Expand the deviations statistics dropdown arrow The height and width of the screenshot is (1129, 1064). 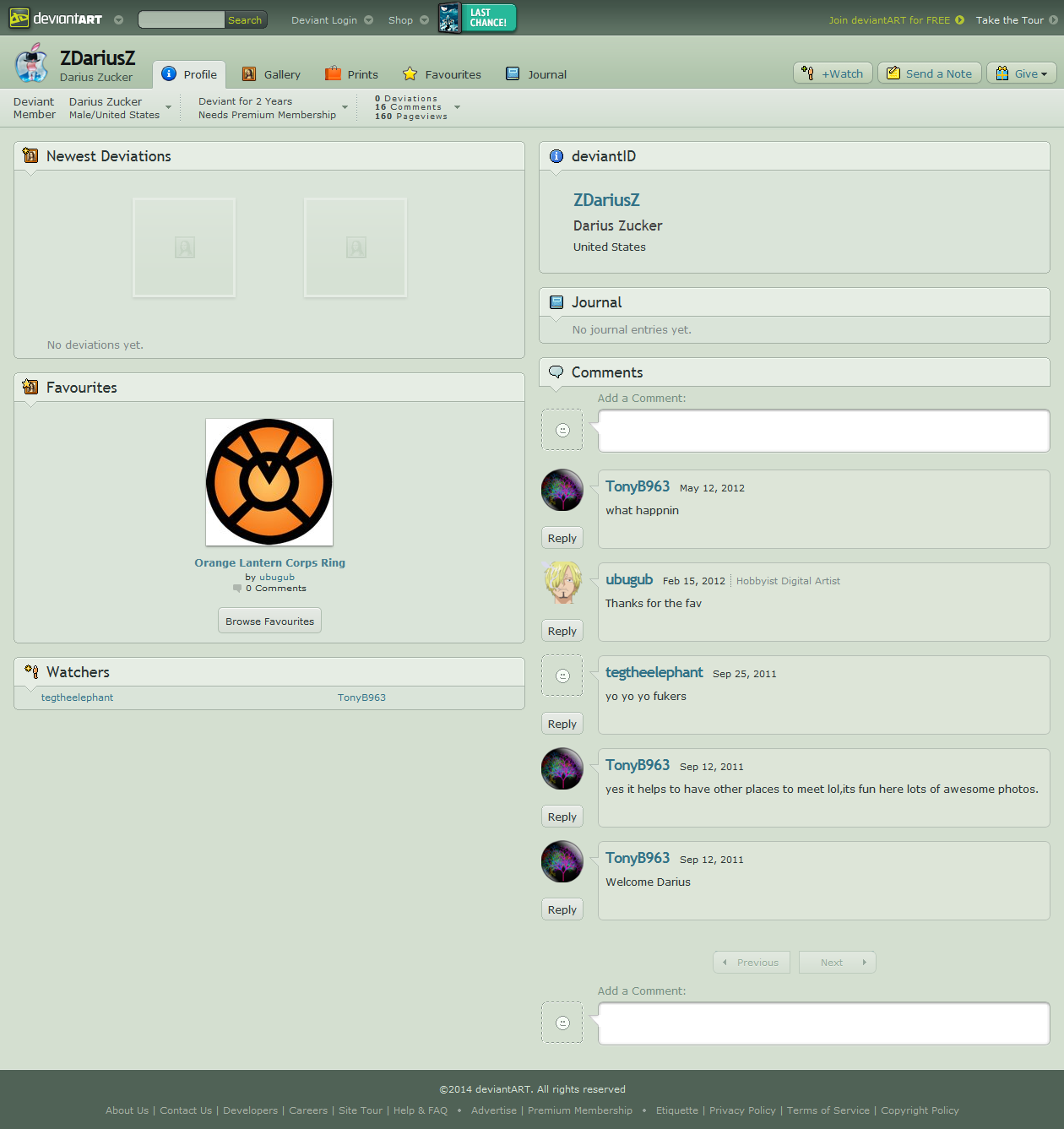coord(458,107)
